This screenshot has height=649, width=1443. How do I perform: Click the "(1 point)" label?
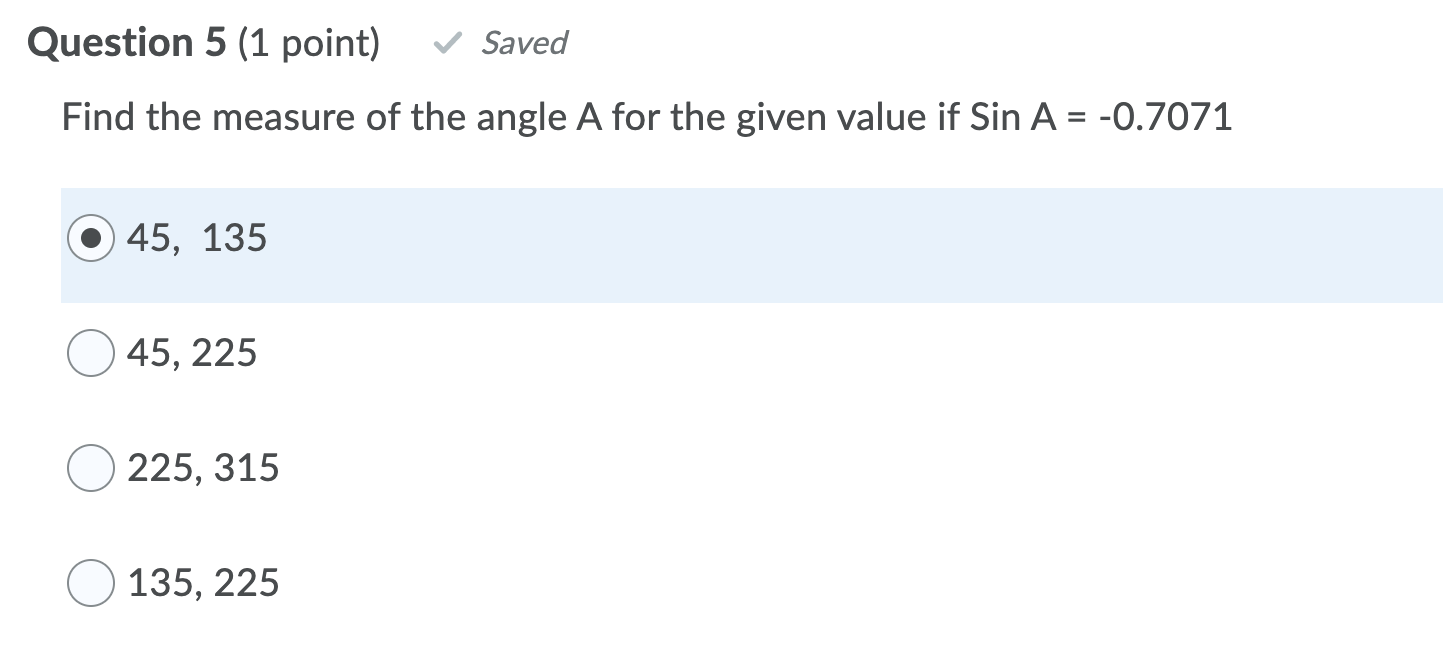310,42
